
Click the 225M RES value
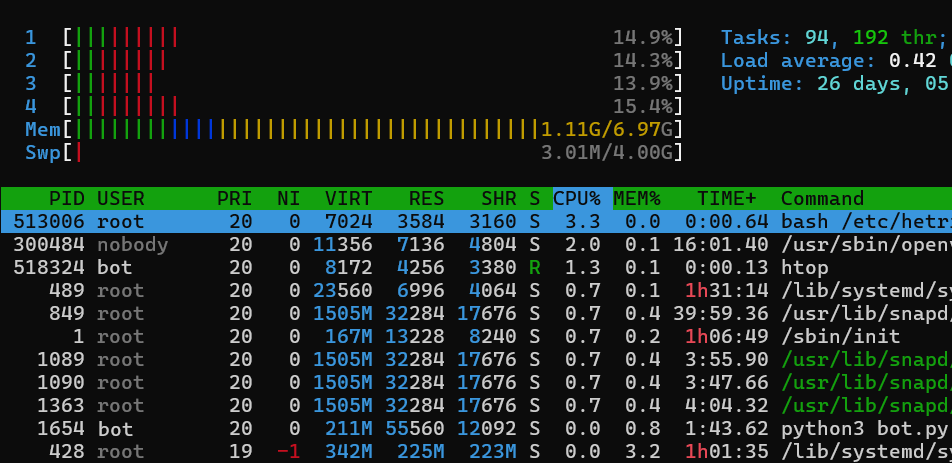tap(420, 452)
